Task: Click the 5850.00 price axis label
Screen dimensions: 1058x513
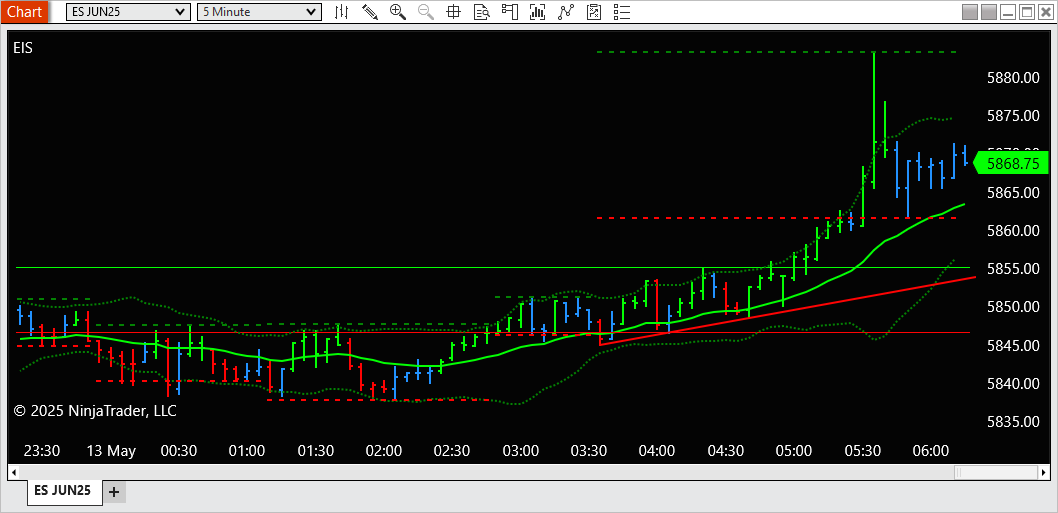Action: (x=1013, y=307)
